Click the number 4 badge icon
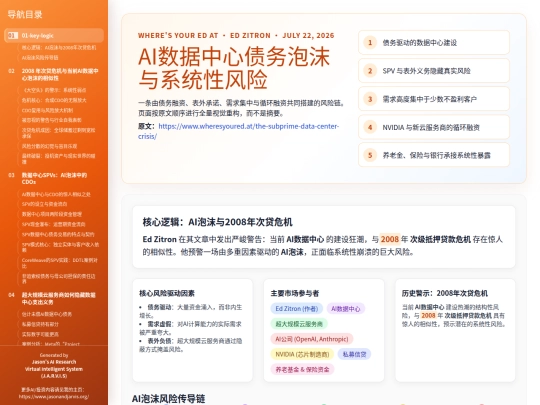 pos(370,127)
